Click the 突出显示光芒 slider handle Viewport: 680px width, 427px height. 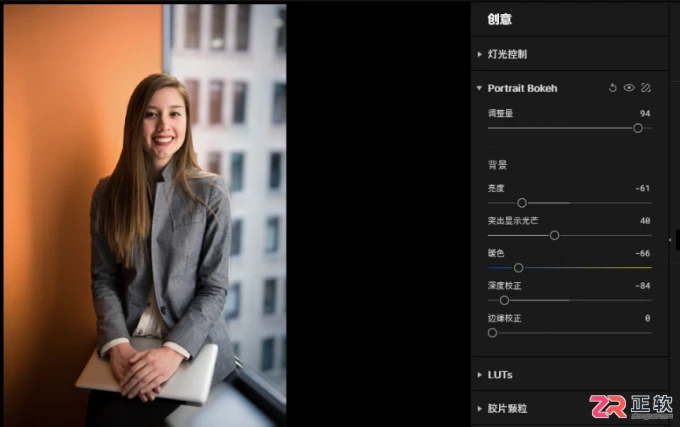point(554,235)
